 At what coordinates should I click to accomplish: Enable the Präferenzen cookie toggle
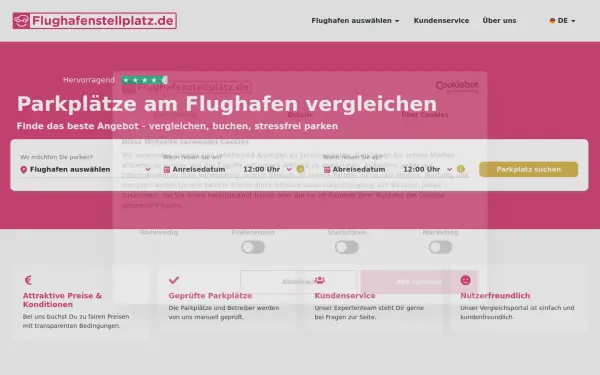253,247
